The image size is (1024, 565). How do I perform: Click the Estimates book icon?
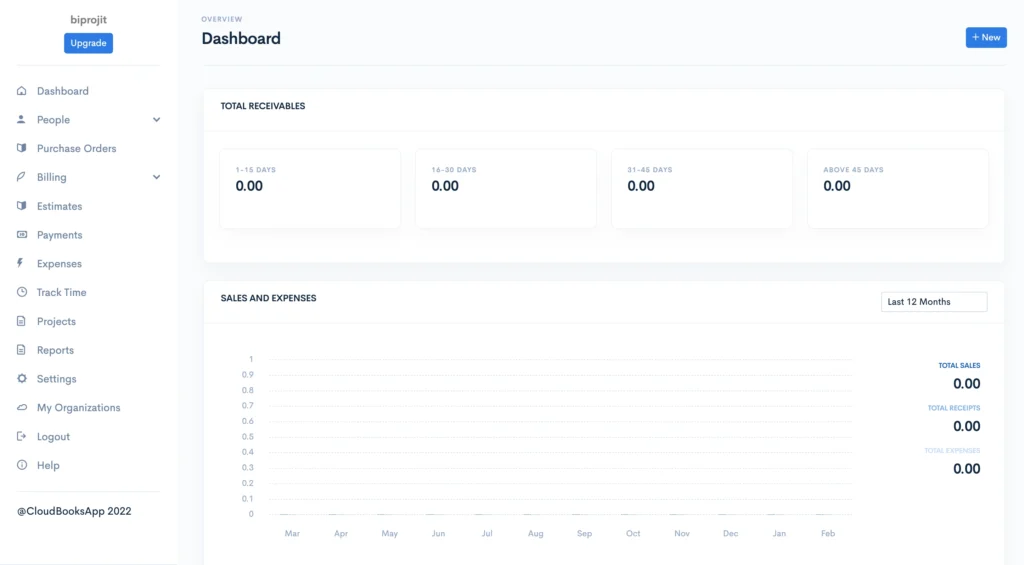[x=22, y=206]
